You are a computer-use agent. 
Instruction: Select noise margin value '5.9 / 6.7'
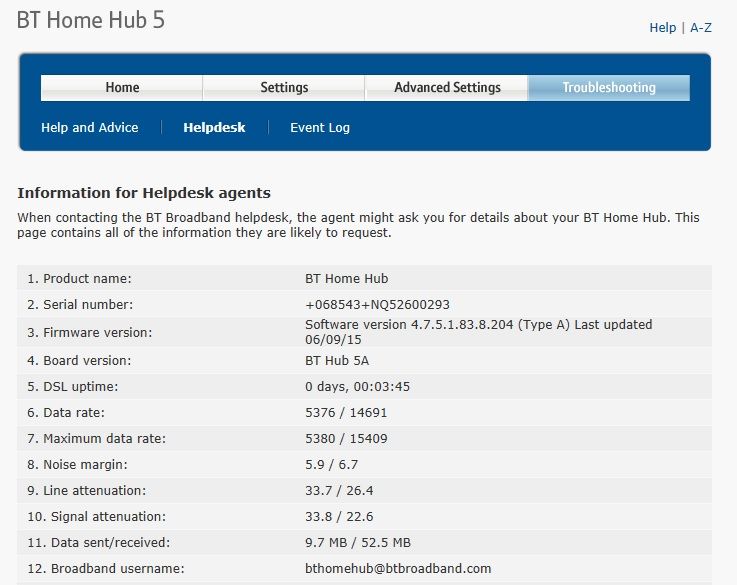[331, 465]
